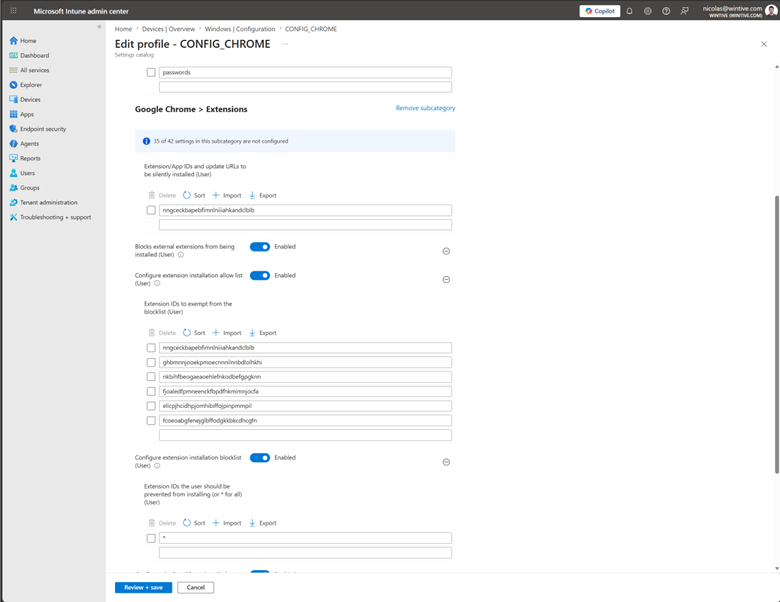Click Review + save button

tap(143, 588)
